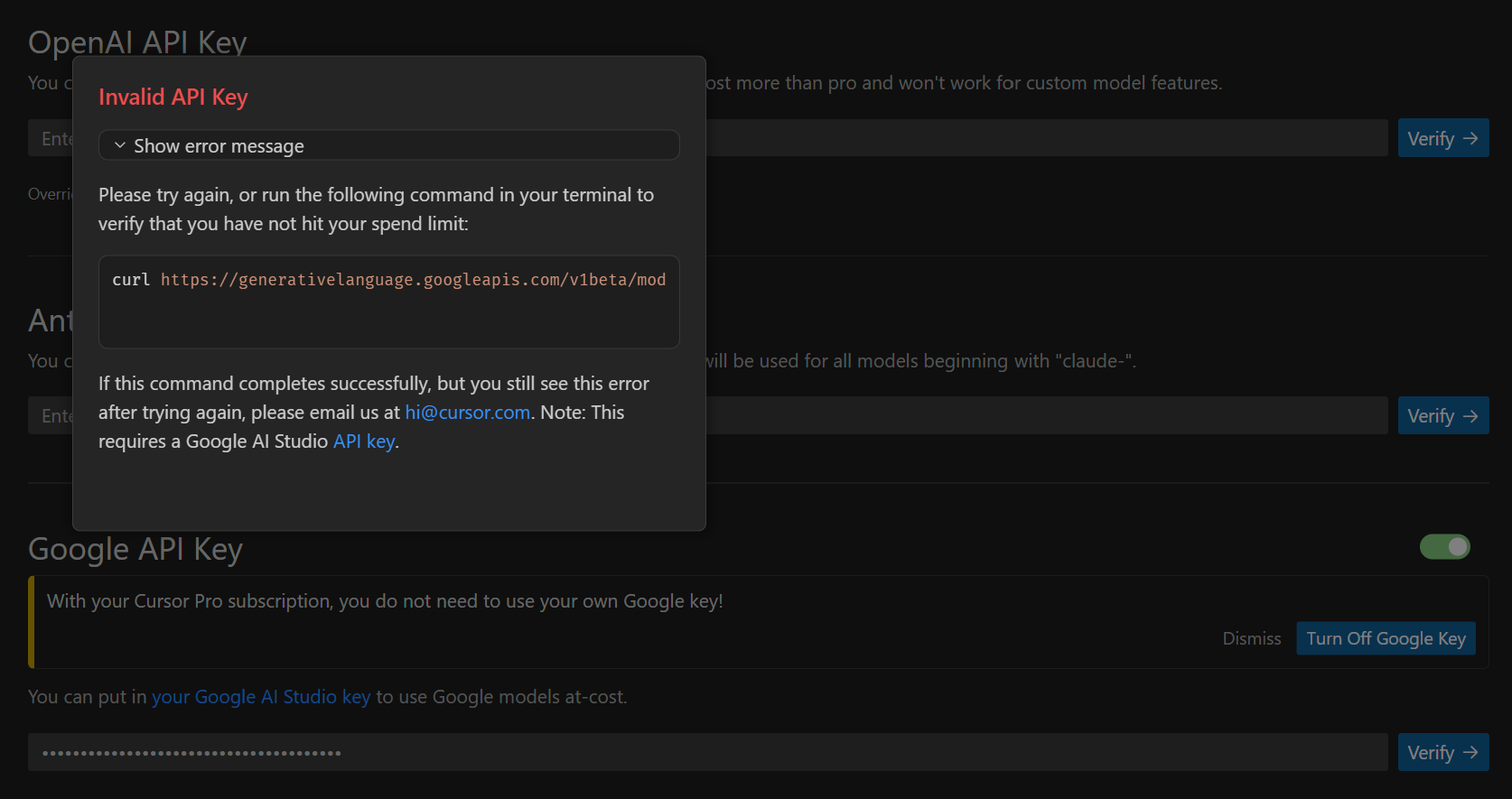Click the Google API Key section heading

135,549
